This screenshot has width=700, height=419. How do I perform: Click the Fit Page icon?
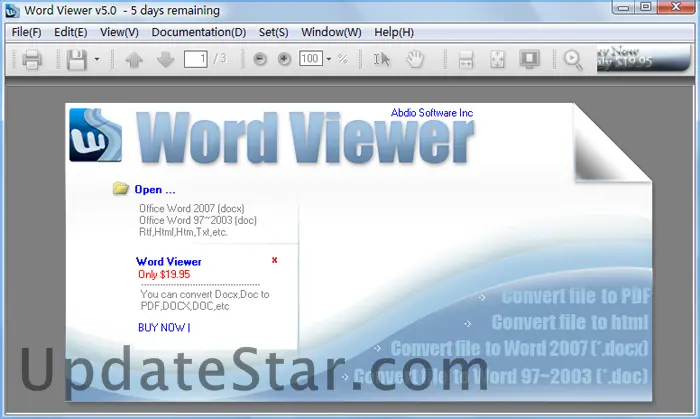(497, 59)
